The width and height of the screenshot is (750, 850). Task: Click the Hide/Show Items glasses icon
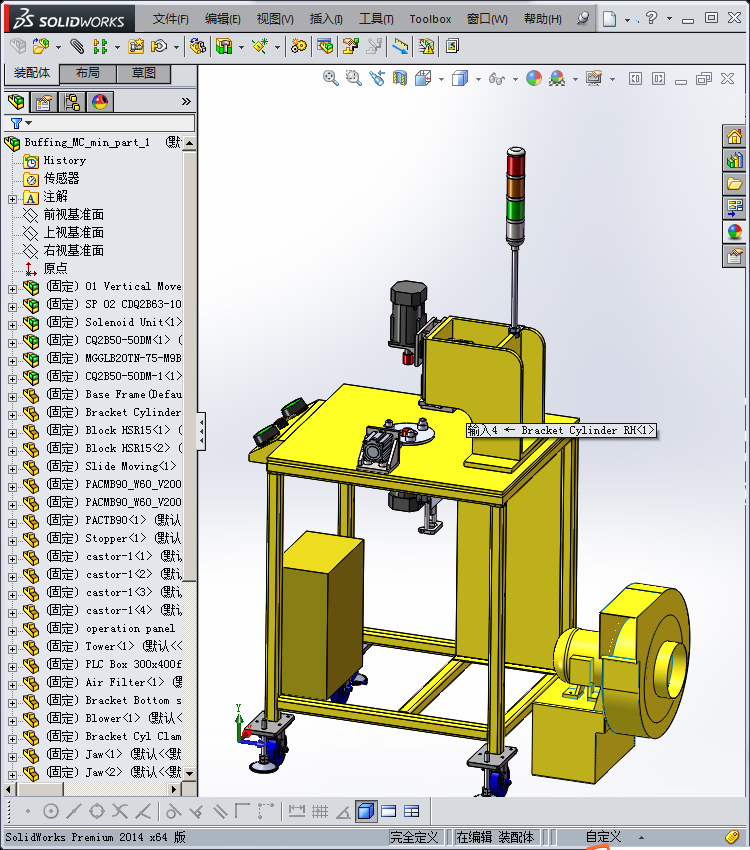pos(496,79)
